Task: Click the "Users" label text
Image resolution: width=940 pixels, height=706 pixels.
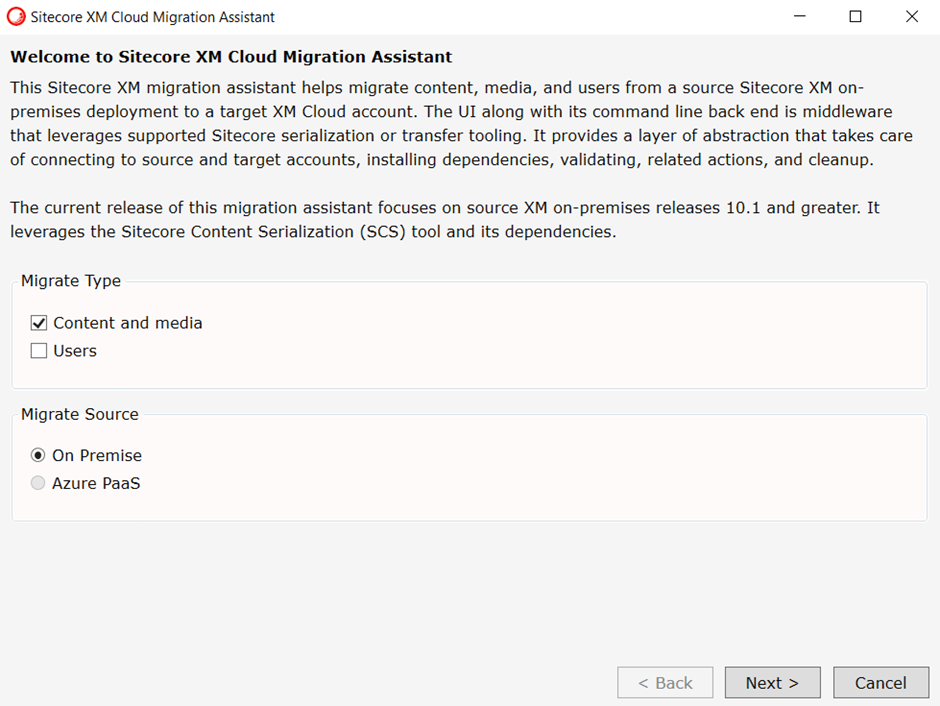Action: tap(75, 351)
